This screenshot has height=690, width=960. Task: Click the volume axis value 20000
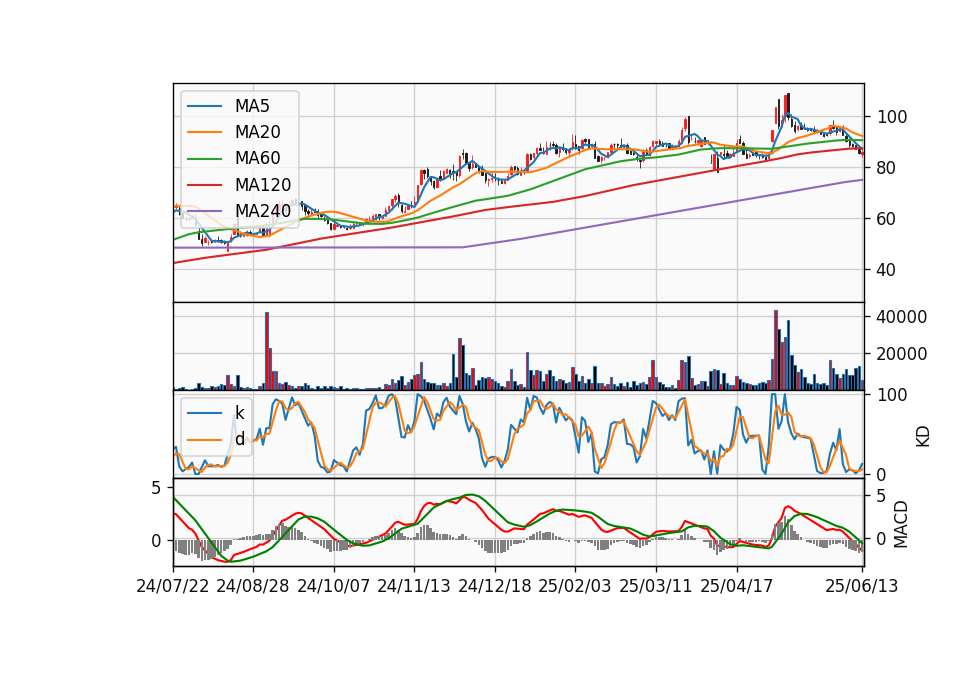(x=902, y=354)
